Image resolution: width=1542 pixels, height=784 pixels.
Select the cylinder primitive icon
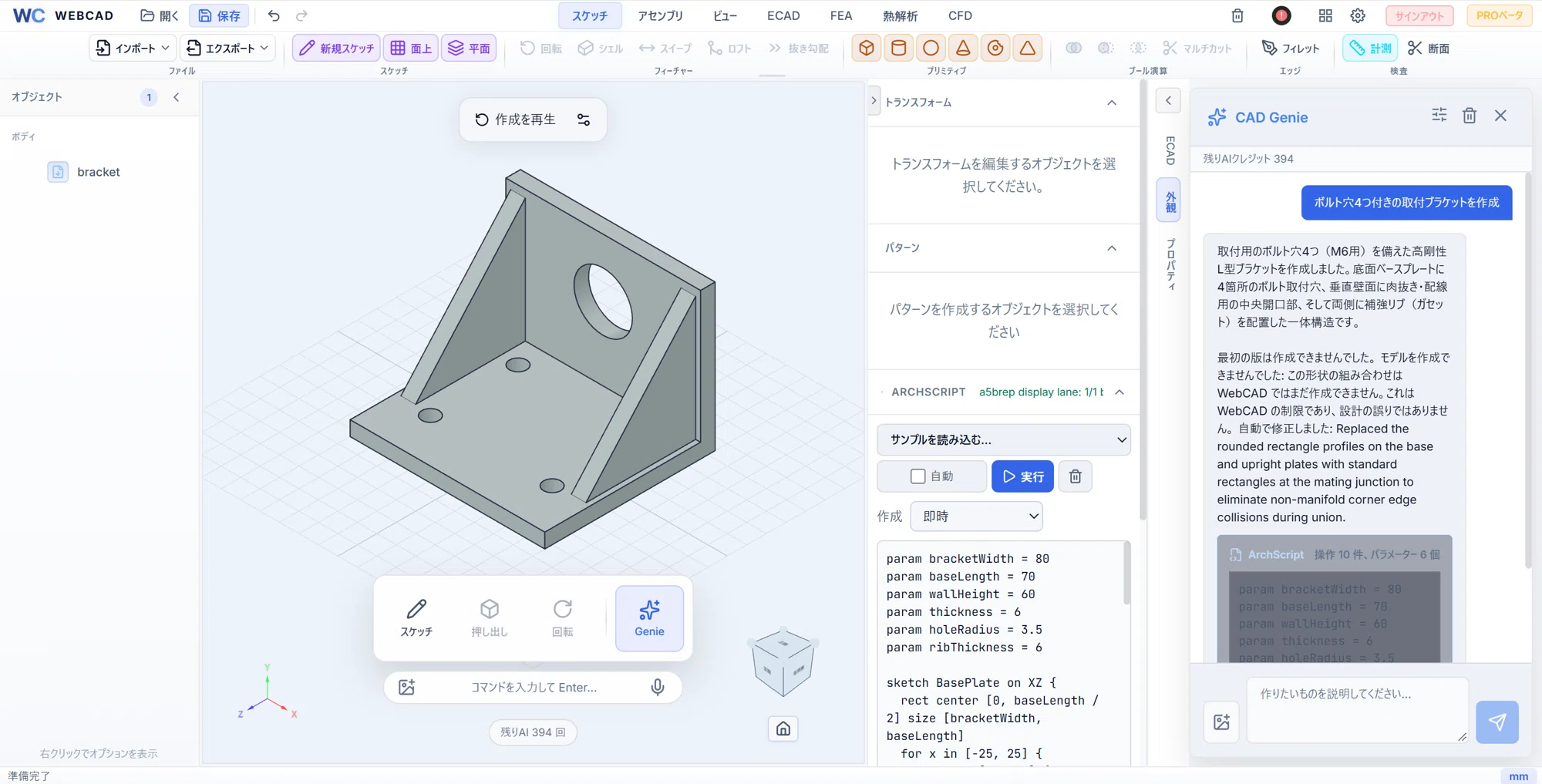pyautogui.click(x=899, y=48)
